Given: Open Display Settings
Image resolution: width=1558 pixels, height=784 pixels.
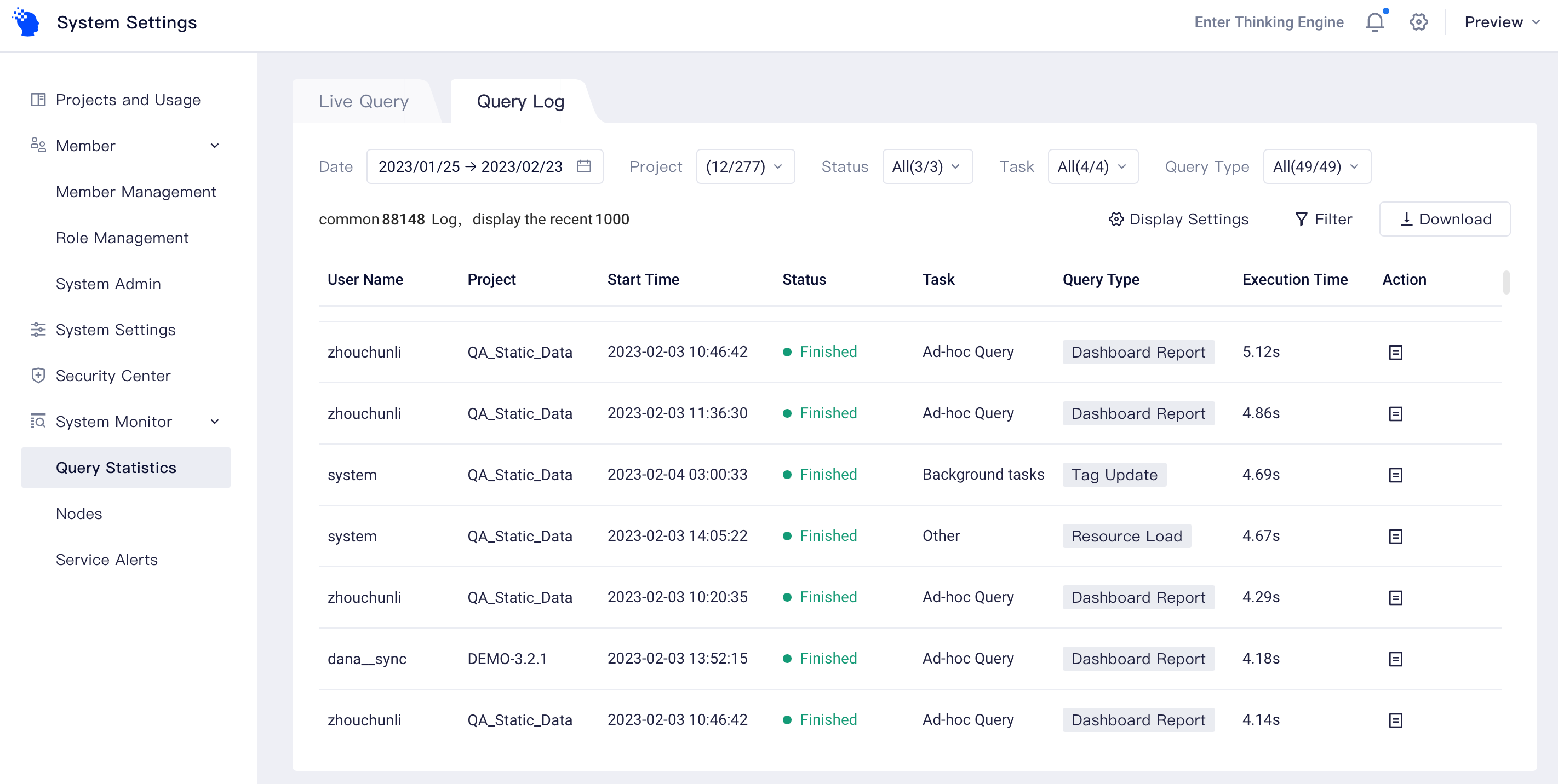Looking at the screenshot, I should pos(1178,220).
